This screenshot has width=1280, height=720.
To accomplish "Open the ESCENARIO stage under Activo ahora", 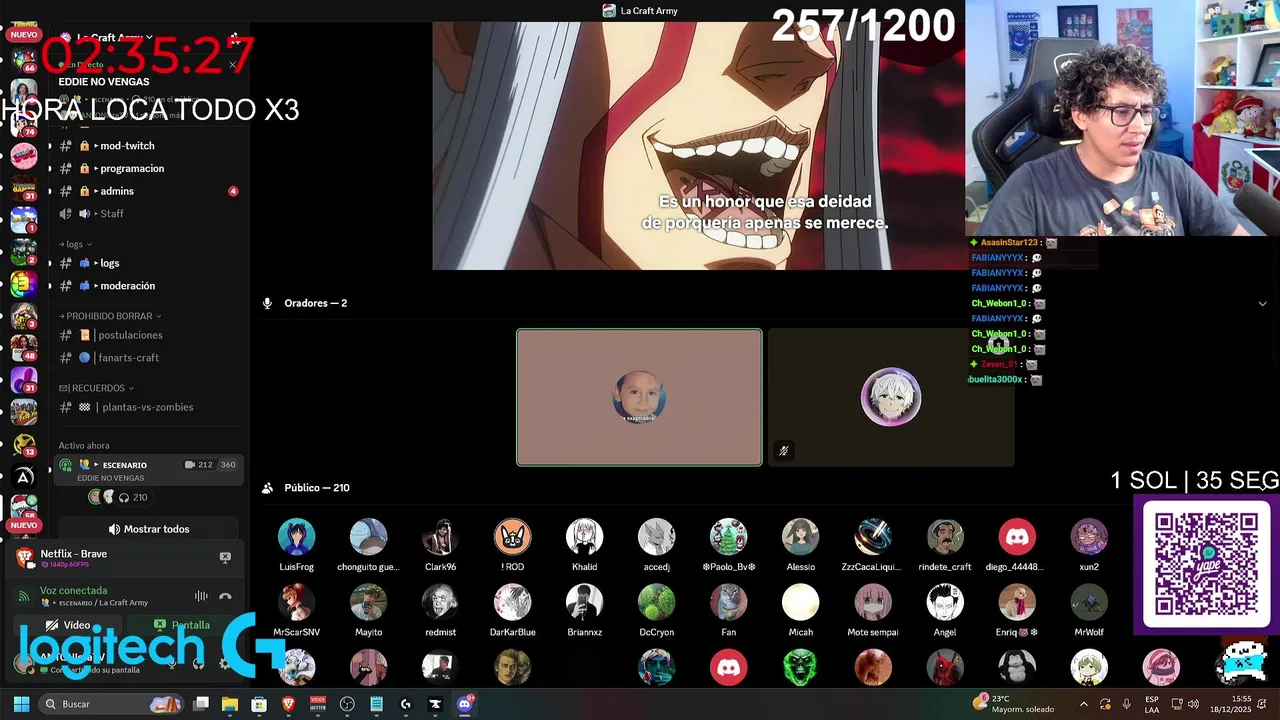I will [x=148, y=470].
